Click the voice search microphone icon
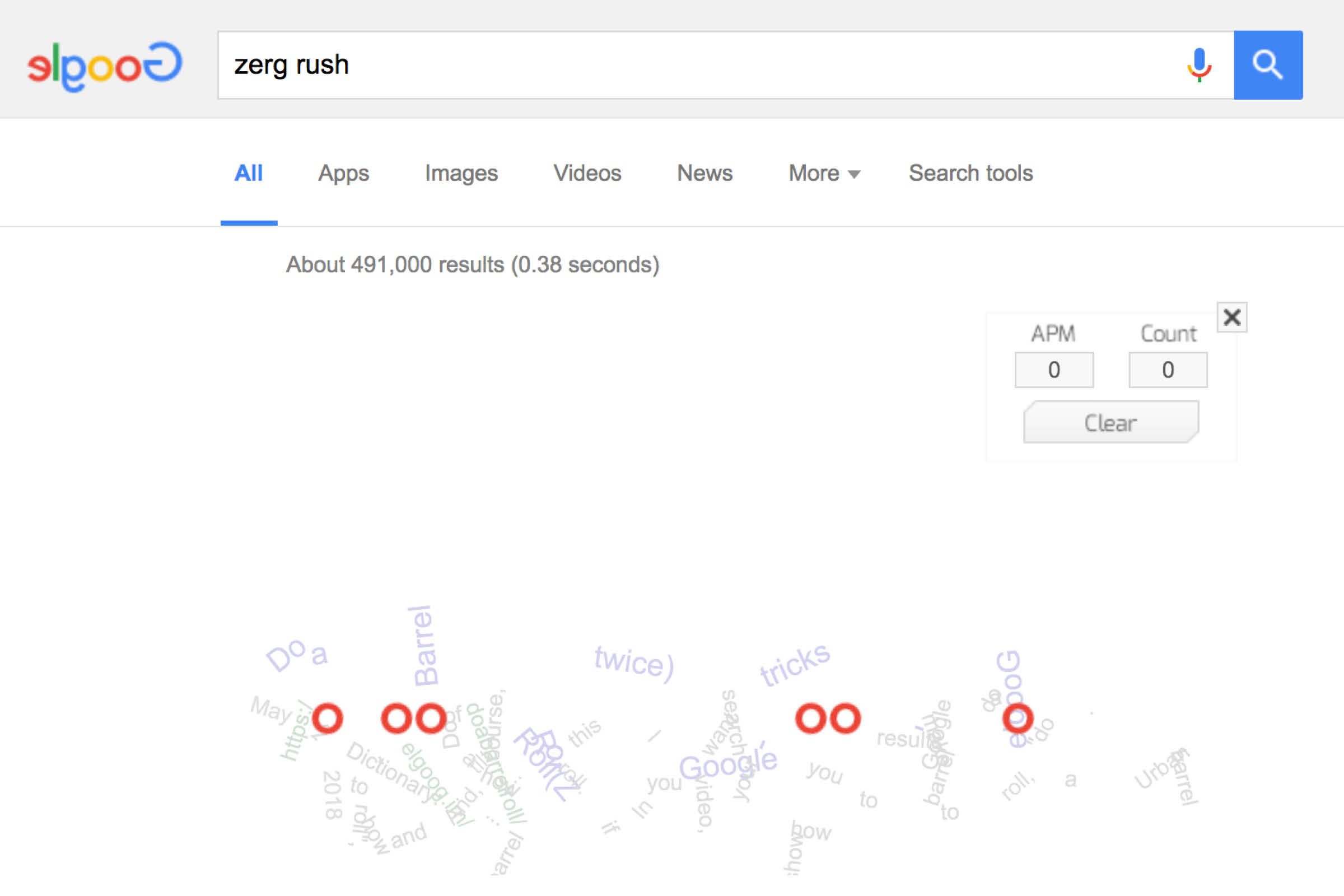 1198,64
